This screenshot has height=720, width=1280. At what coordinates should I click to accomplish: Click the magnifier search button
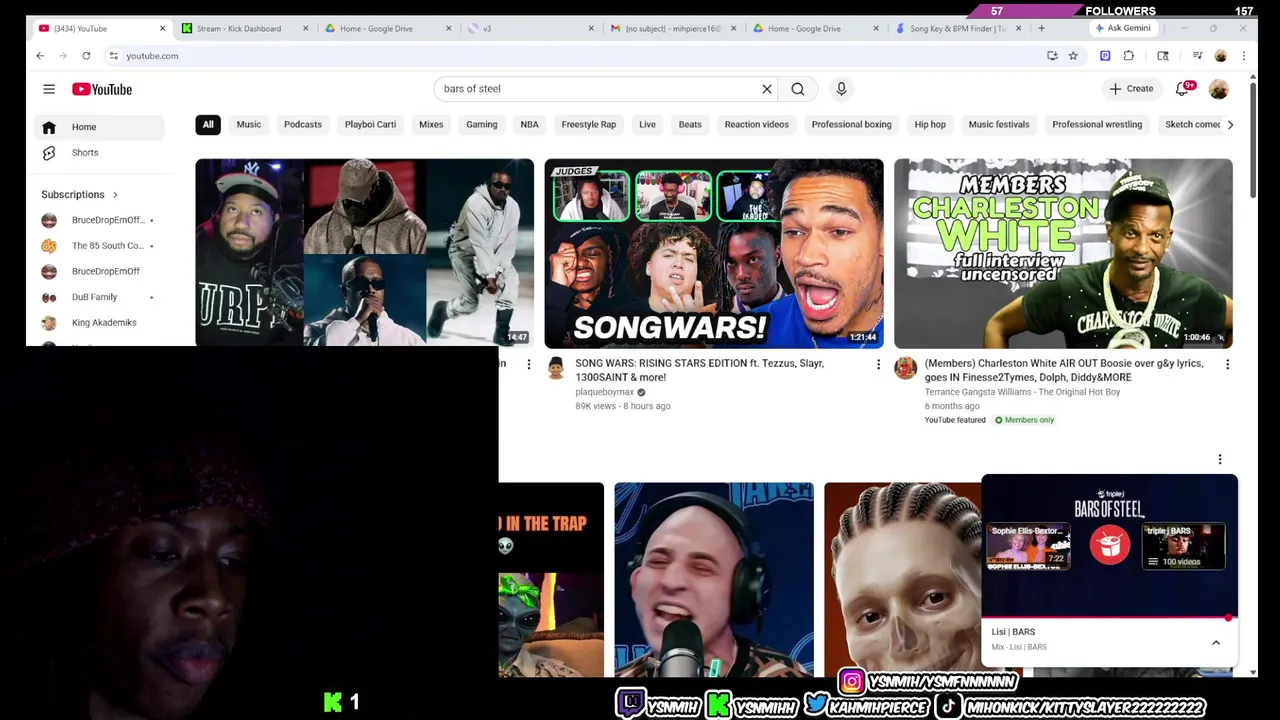pyautogui.click(x=798, y=89)
